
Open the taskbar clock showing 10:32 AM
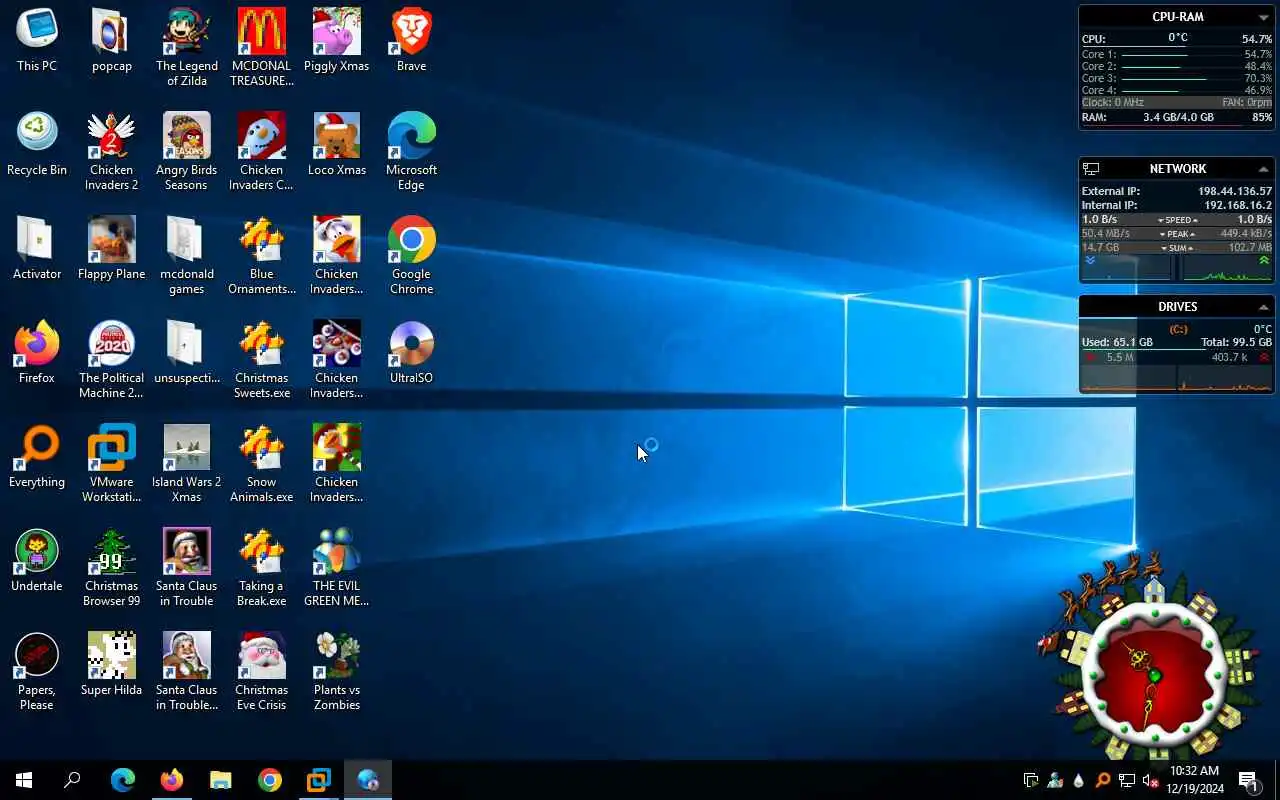[x=1194, y=780]
